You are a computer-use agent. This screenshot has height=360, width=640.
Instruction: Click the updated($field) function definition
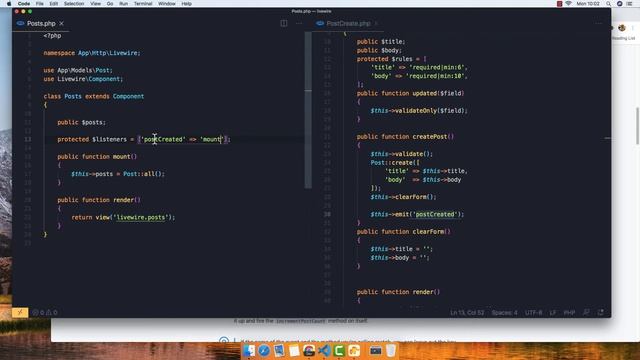[x=410, y=93]
